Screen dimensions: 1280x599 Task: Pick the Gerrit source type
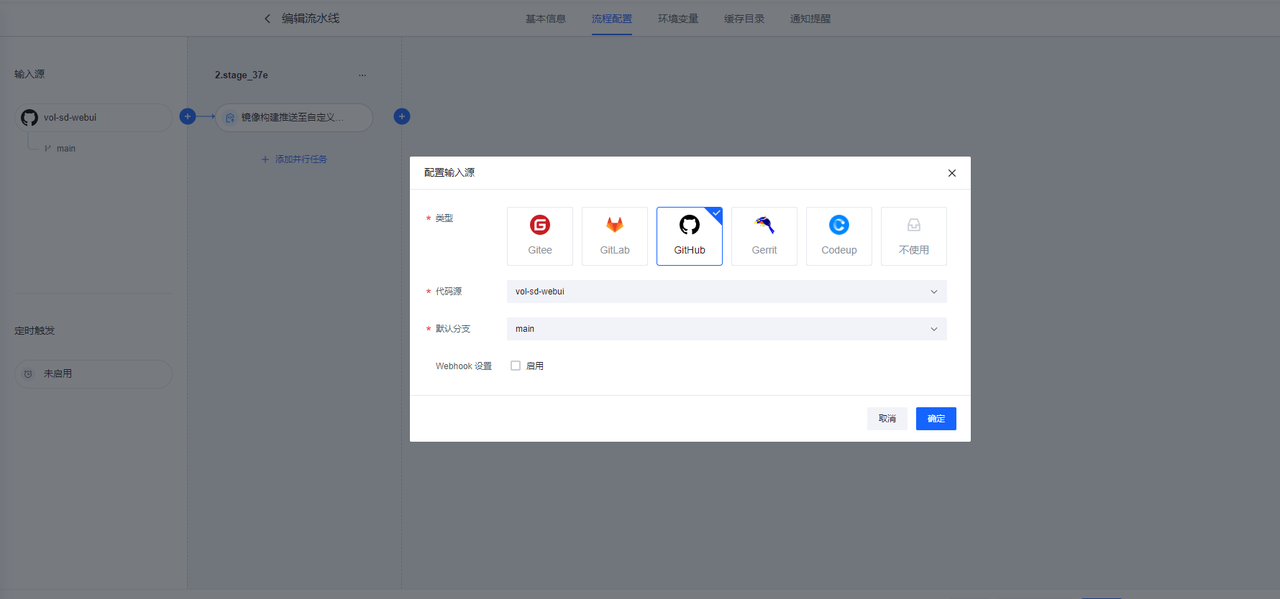pyautogui.click(x=764, y=236)
